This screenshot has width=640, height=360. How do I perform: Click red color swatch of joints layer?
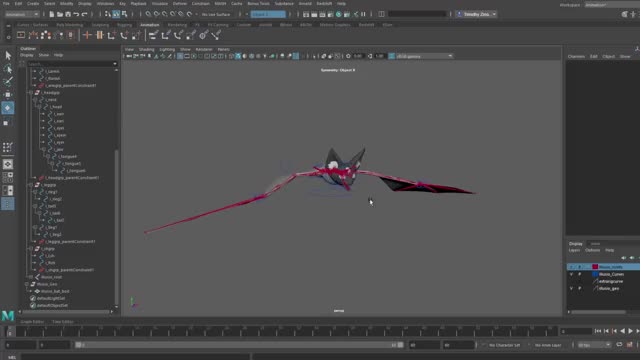coord(595,267)
